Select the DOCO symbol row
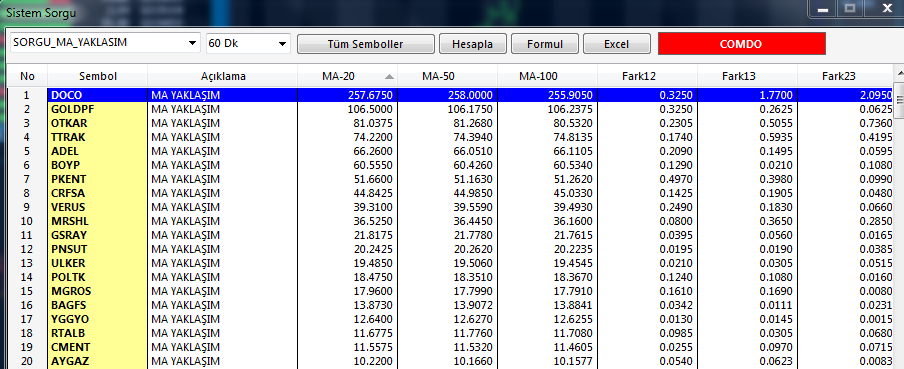 click(449, 95)
